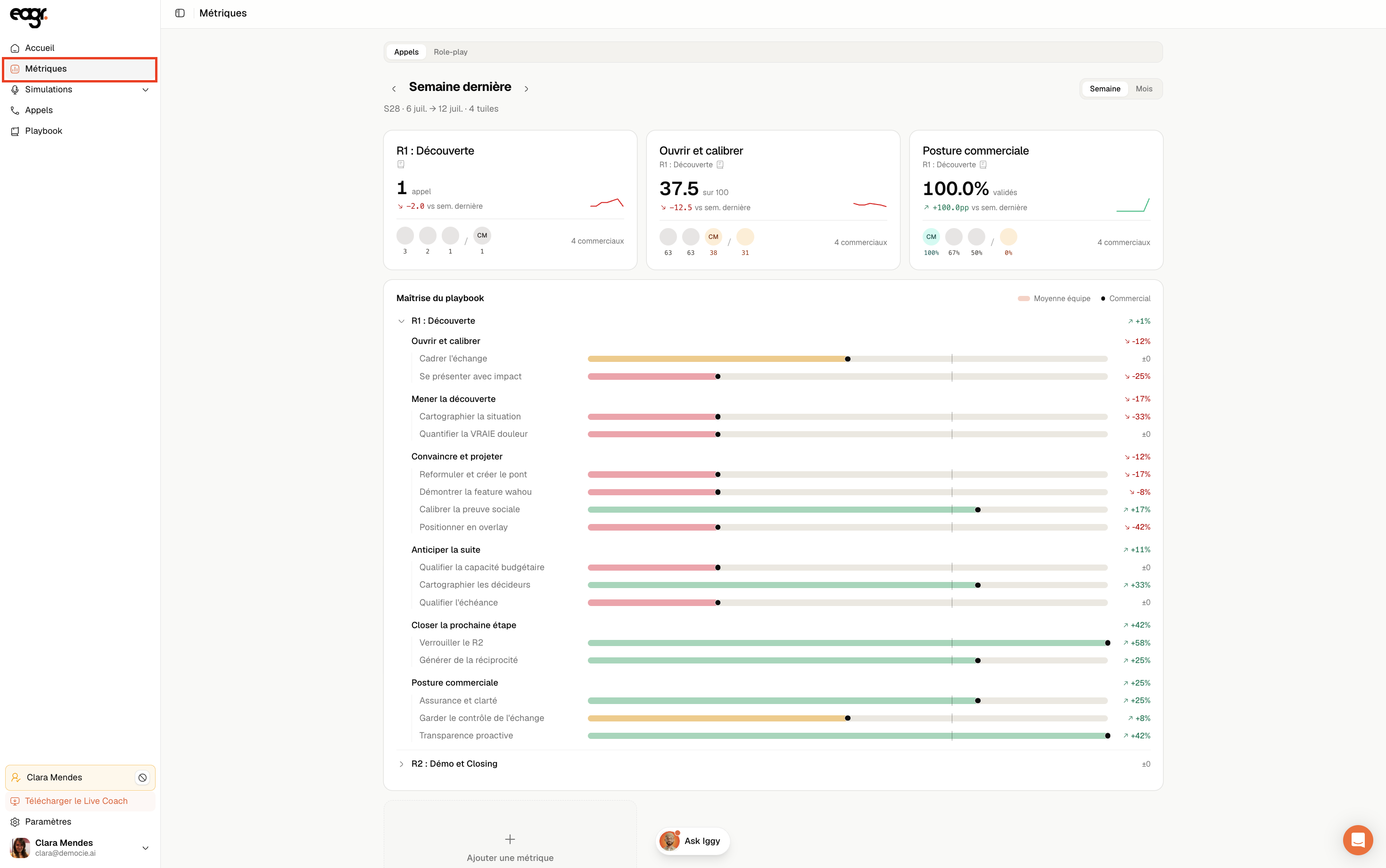Click the plus icon to add a metric
The width and height of the screenshot is (1386, 868).
510,839
